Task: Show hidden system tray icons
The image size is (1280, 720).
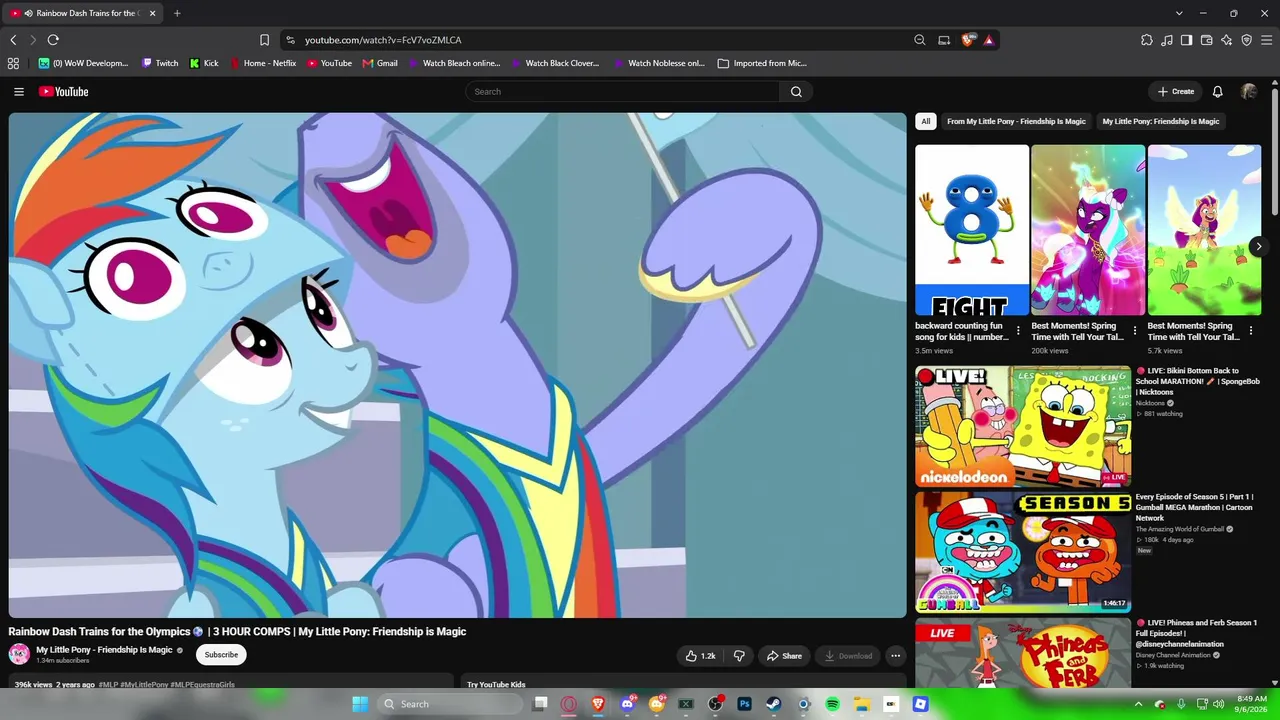Action: point(1138,704)
